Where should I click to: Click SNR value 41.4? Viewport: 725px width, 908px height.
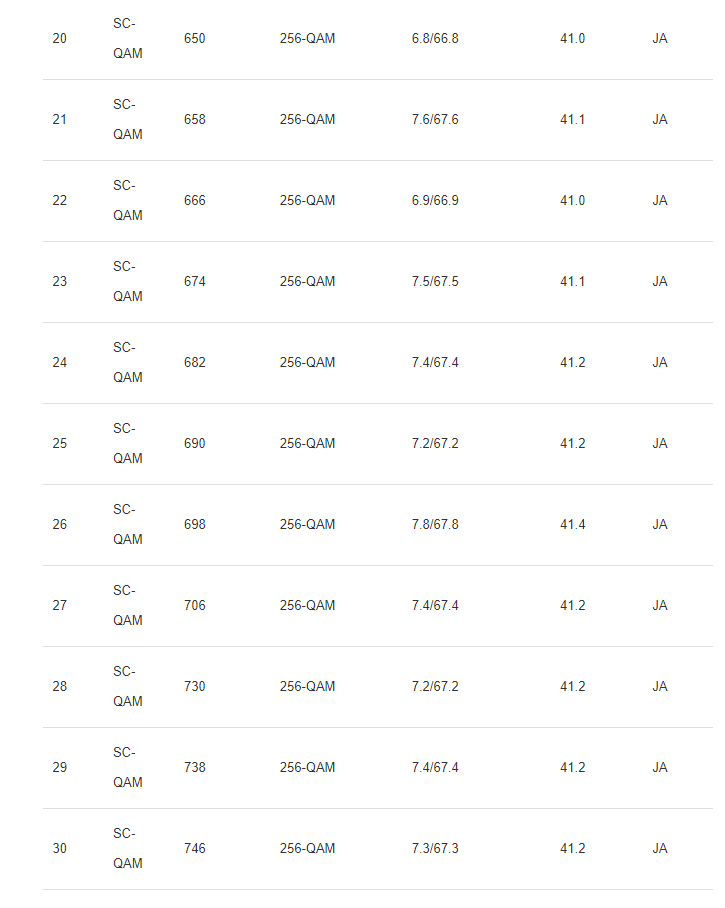[572, 525]
